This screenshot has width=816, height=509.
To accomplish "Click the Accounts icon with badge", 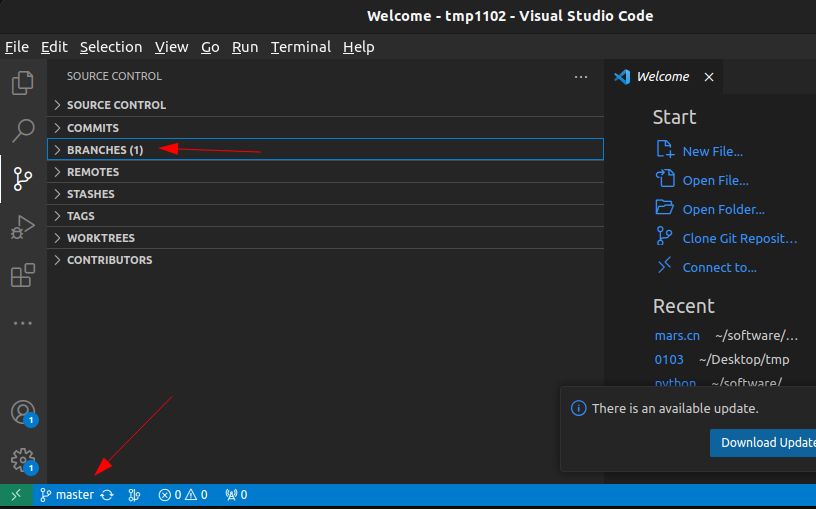I will click(22, 412).
